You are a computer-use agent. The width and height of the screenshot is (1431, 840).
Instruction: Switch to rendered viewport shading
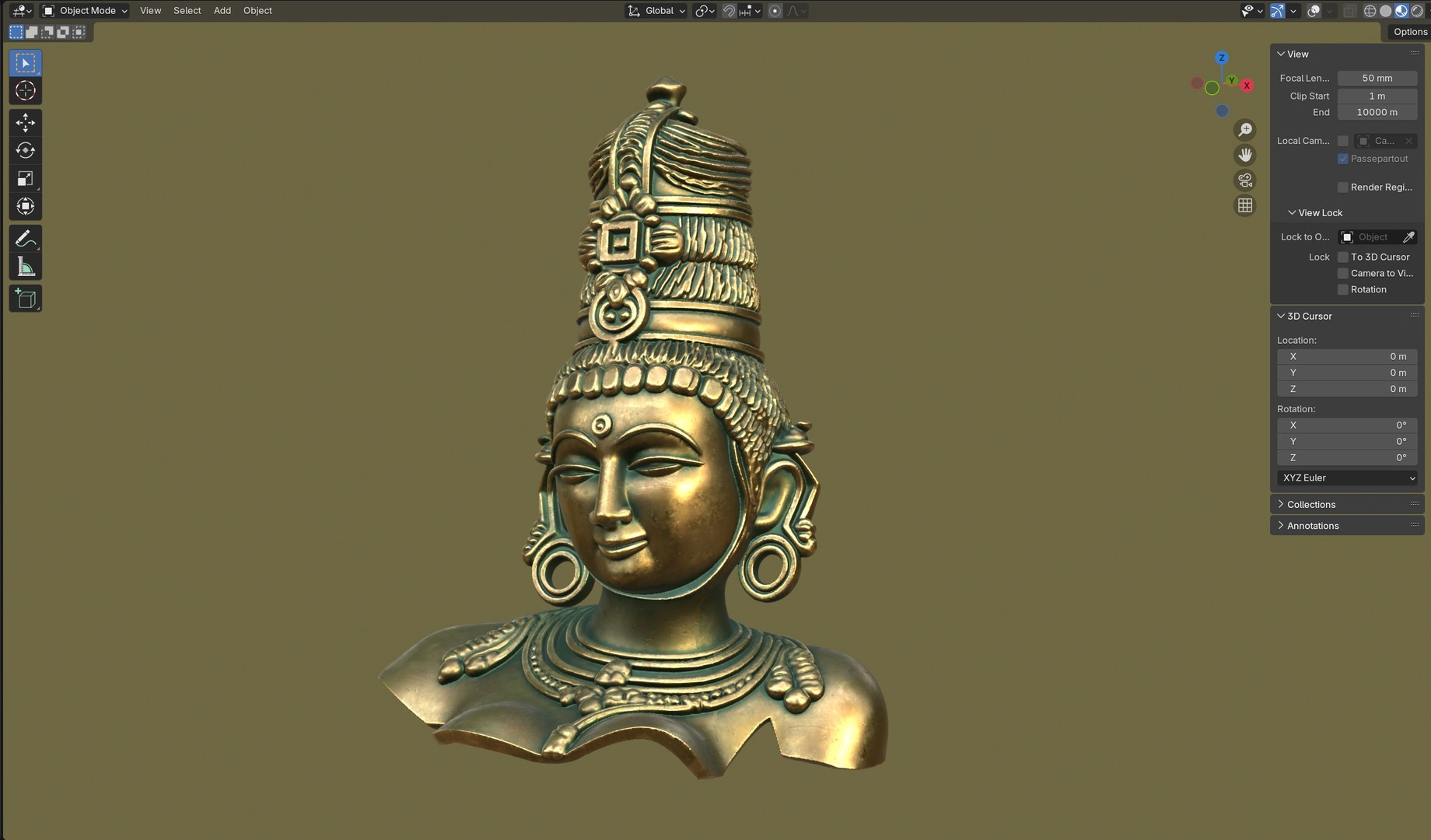coord(1417,11)
